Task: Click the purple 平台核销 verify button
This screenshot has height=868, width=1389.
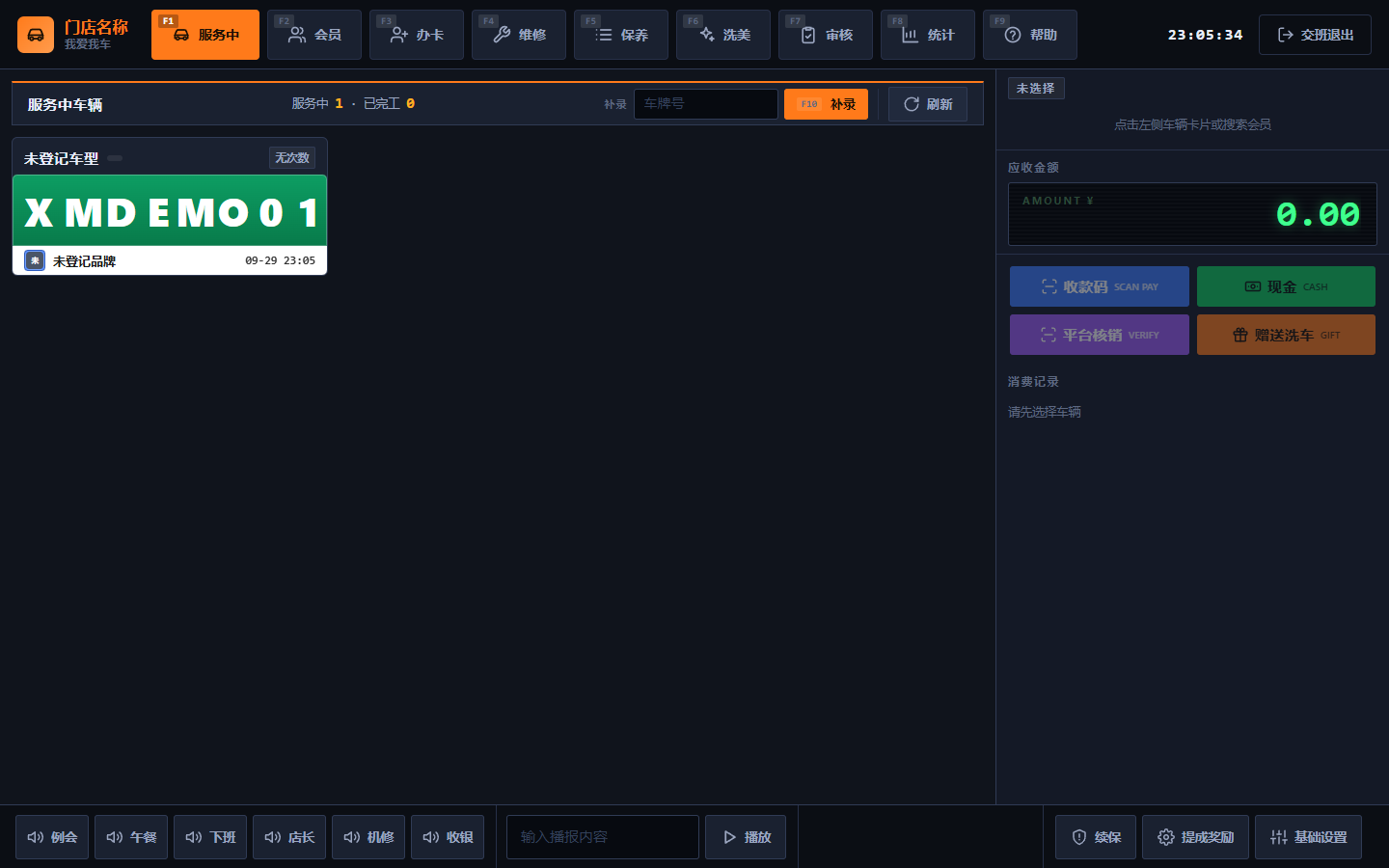Action: (1100, 335)
